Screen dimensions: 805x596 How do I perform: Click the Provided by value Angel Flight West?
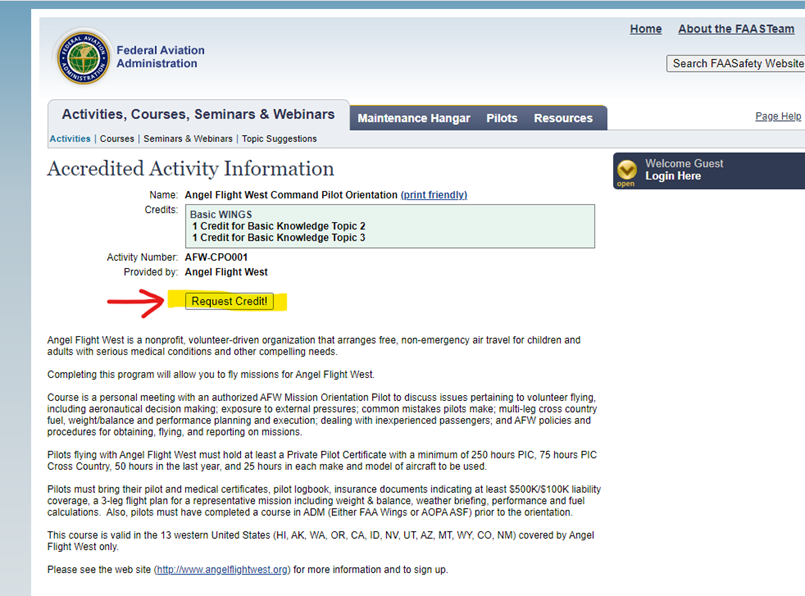tap(226, 272)
